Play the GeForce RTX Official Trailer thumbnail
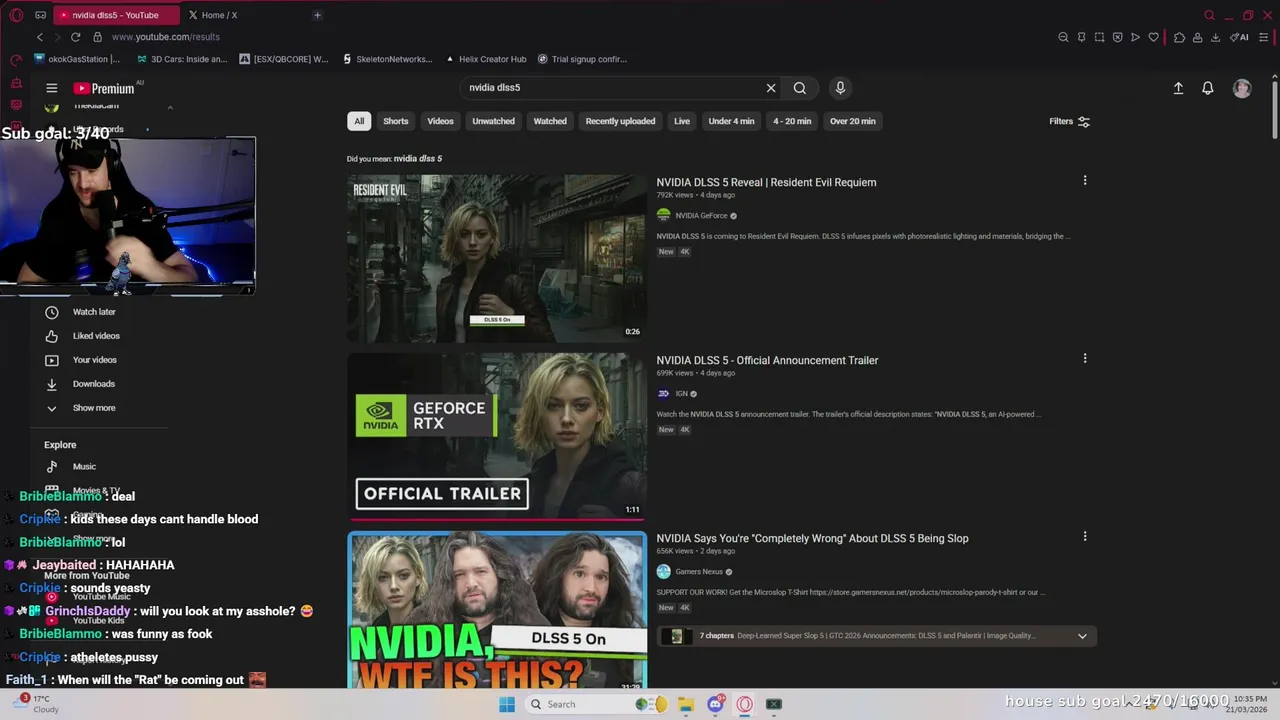This screenshot has width=1280, height=720. pos(497,437)
